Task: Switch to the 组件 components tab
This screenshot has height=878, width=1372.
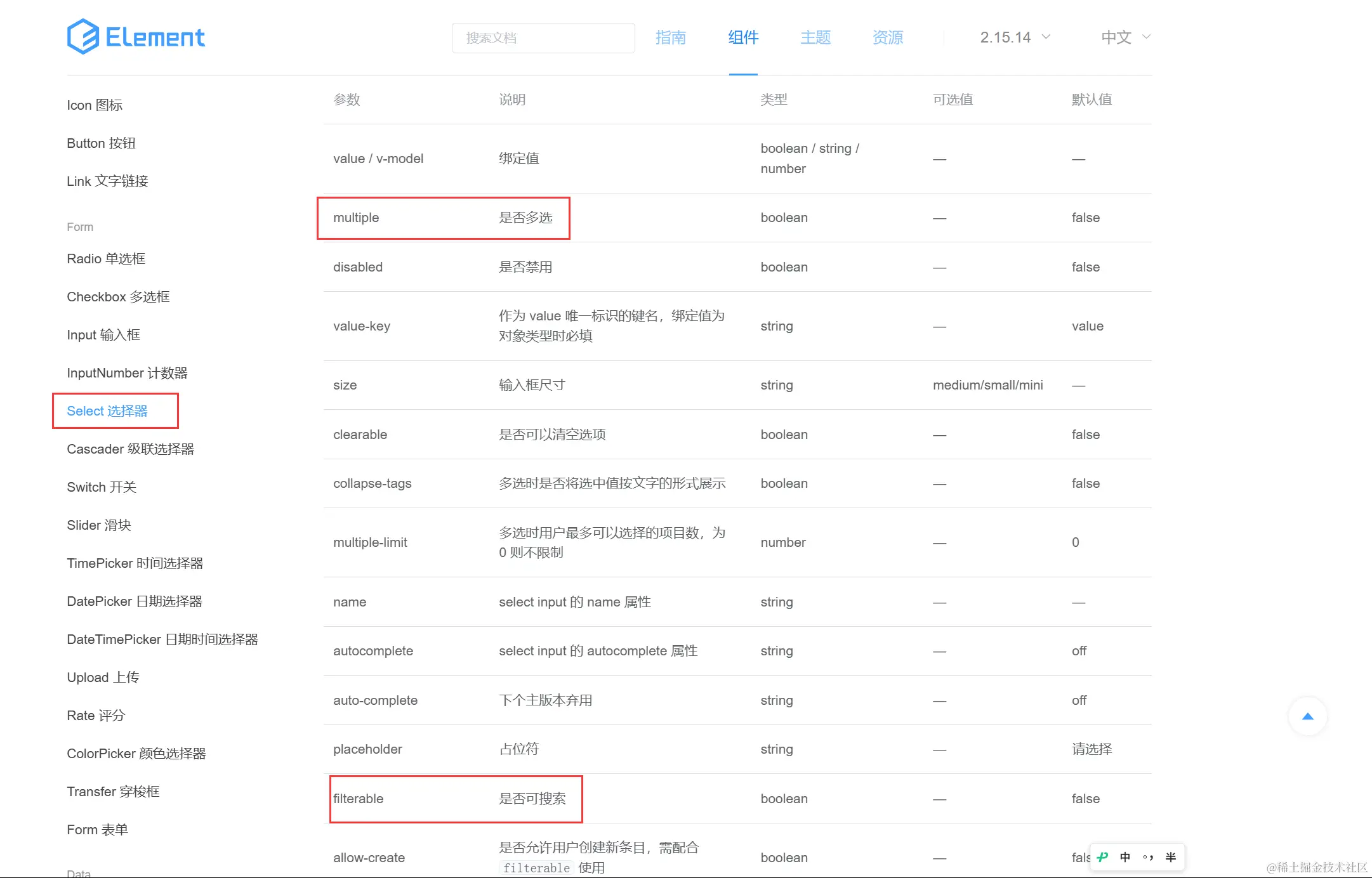Action: point(743,37)
